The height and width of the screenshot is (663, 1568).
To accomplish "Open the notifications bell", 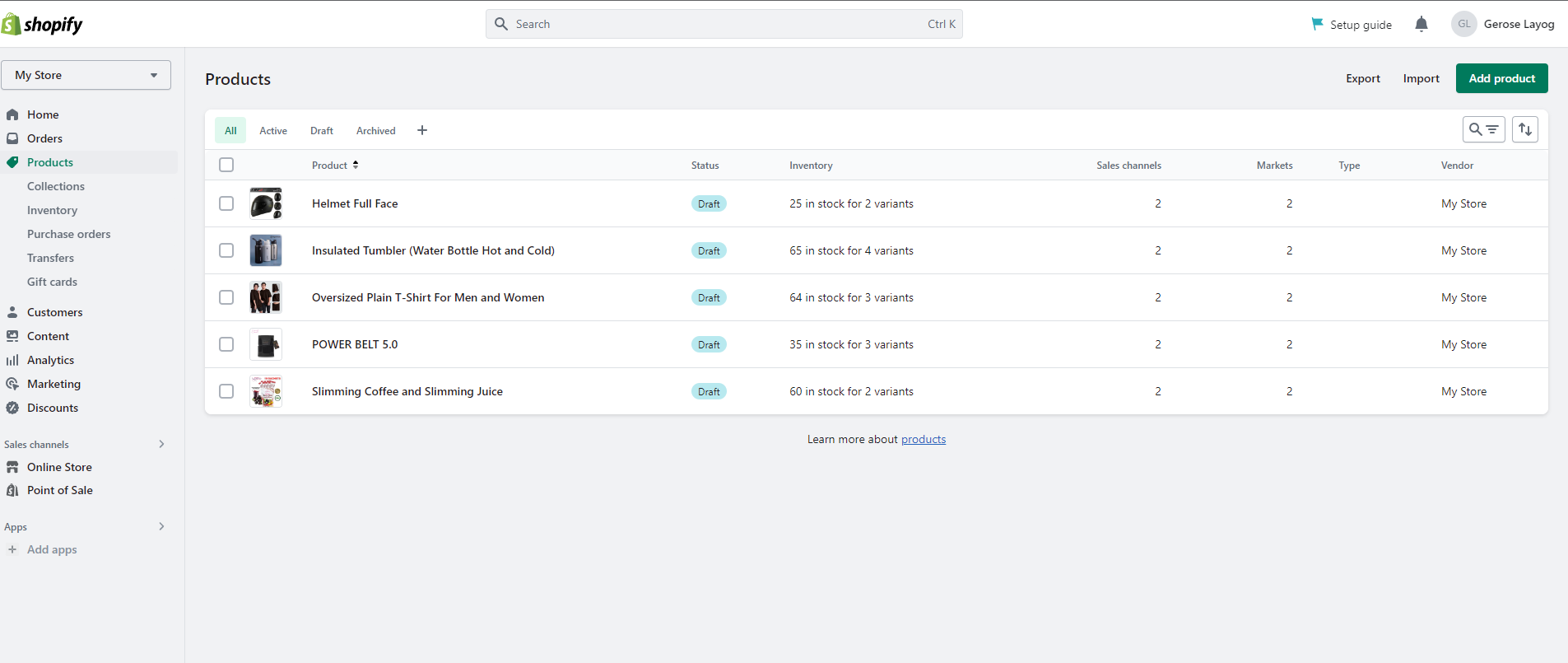I will point(1421,25).
